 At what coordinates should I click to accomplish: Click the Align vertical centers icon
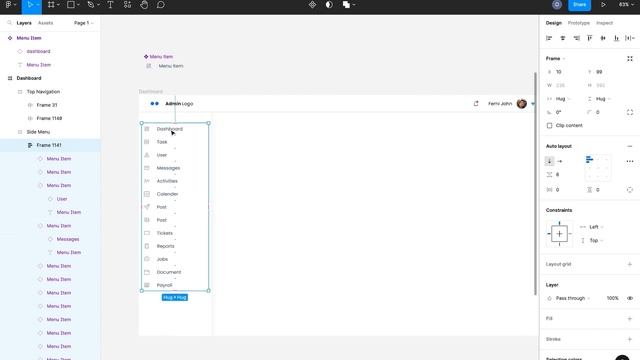(603, 38)
